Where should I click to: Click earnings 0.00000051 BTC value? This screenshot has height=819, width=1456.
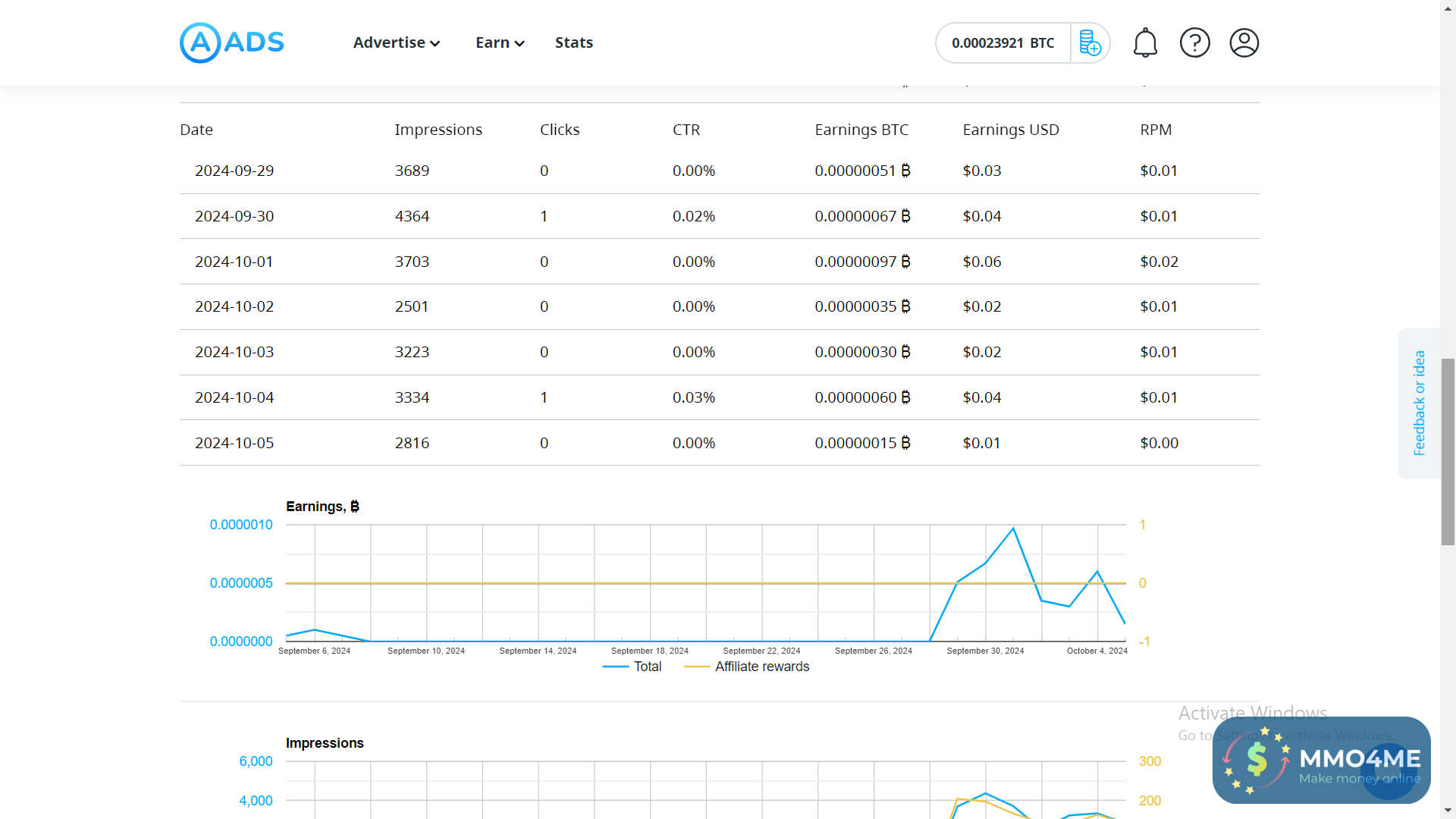862,171
